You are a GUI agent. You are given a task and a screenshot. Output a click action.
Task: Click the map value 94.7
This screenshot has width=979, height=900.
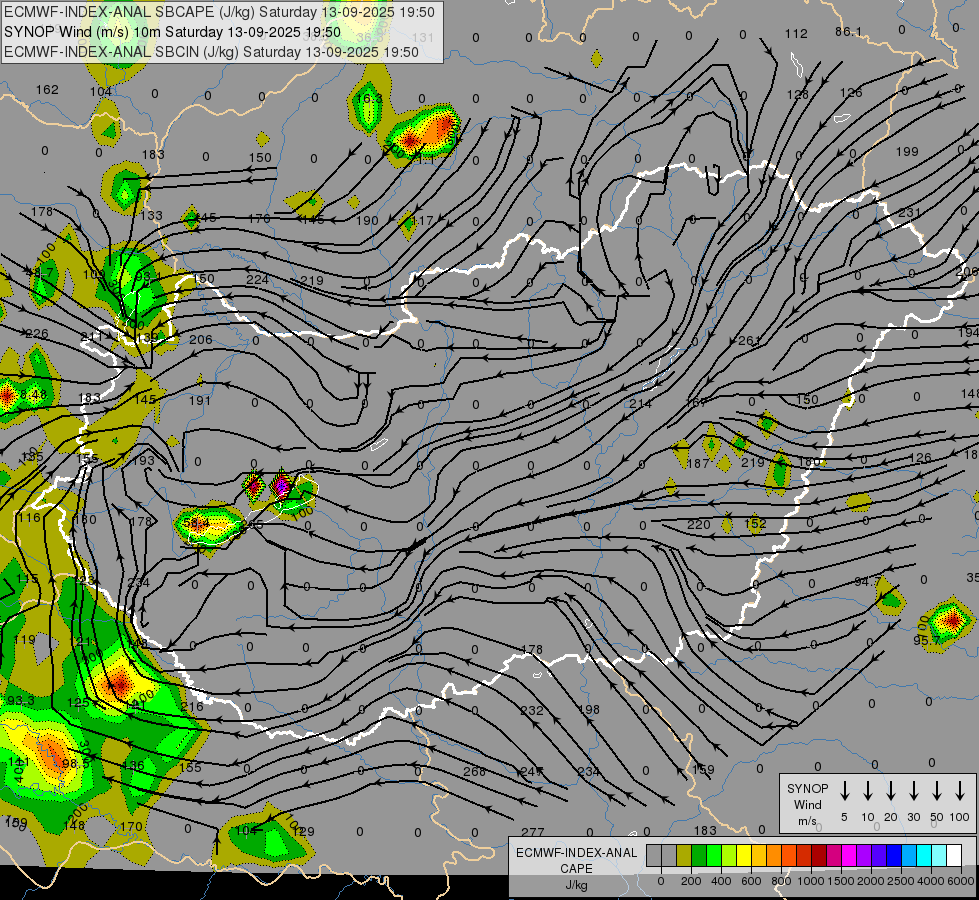[868, 582]
